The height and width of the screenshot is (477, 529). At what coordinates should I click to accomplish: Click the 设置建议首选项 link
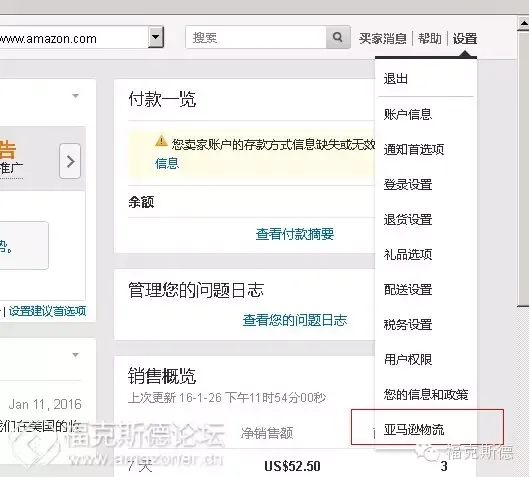pos(48,311)
